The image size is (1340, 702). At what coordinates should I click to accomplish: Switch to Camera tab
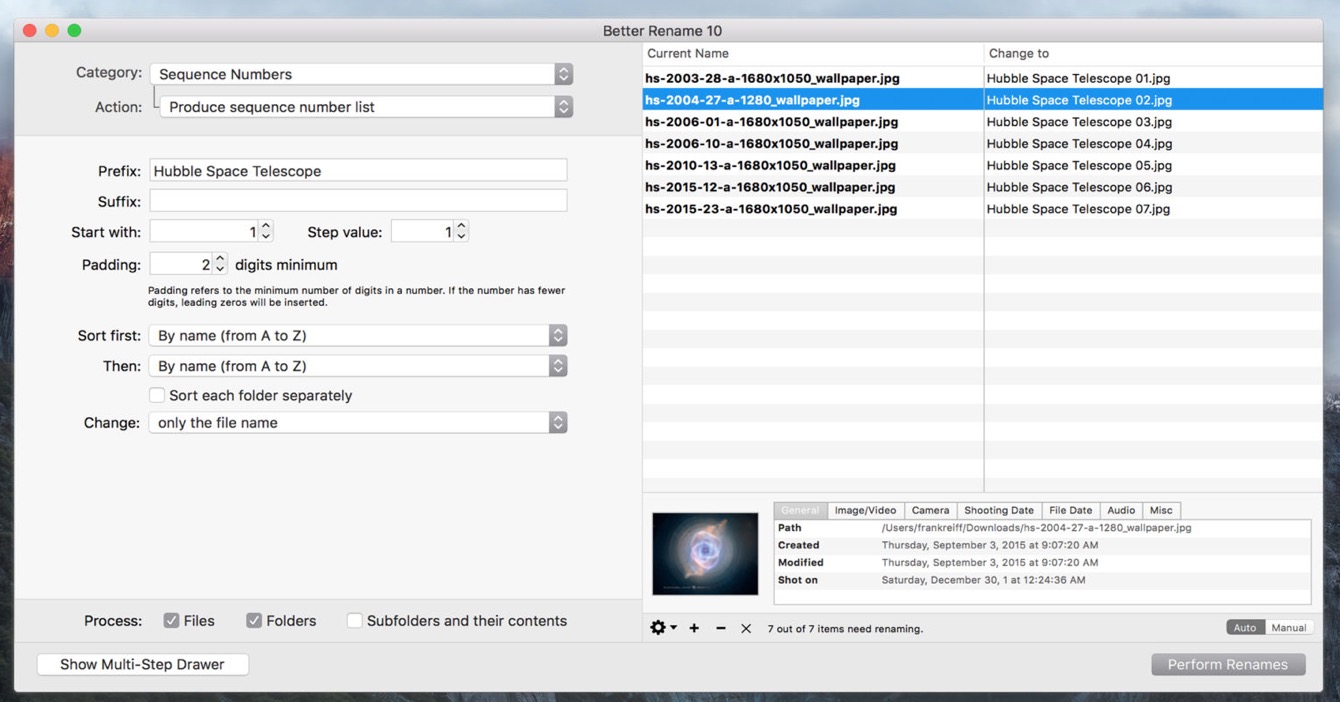[x=930, y=510]
